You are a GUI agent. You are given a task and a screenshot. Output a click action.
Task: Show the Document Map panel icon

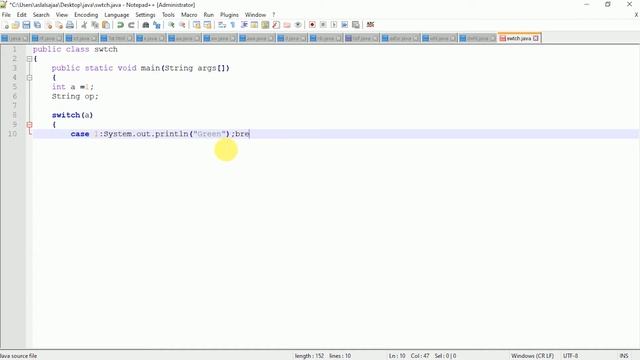coord(265,25)
